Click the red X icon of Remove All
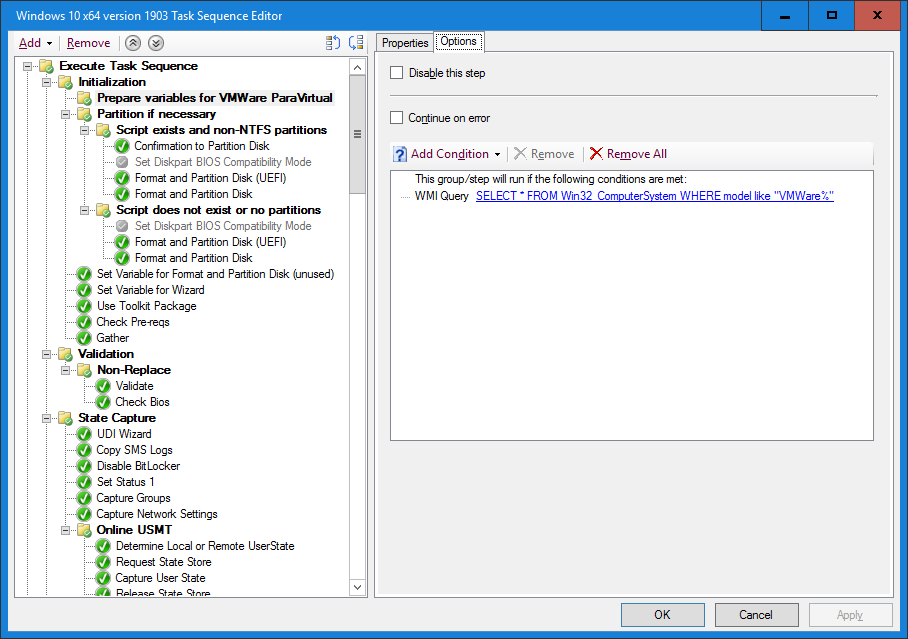 (596, 154)
